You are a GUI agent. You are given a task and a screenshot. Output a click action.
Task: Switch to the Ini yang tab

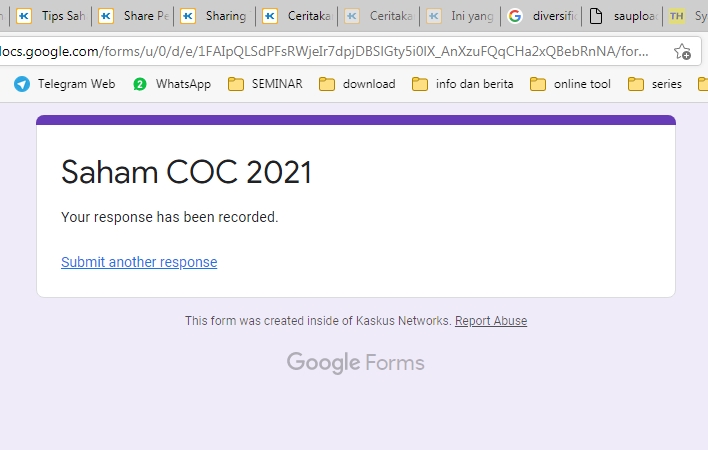point(460,16)
